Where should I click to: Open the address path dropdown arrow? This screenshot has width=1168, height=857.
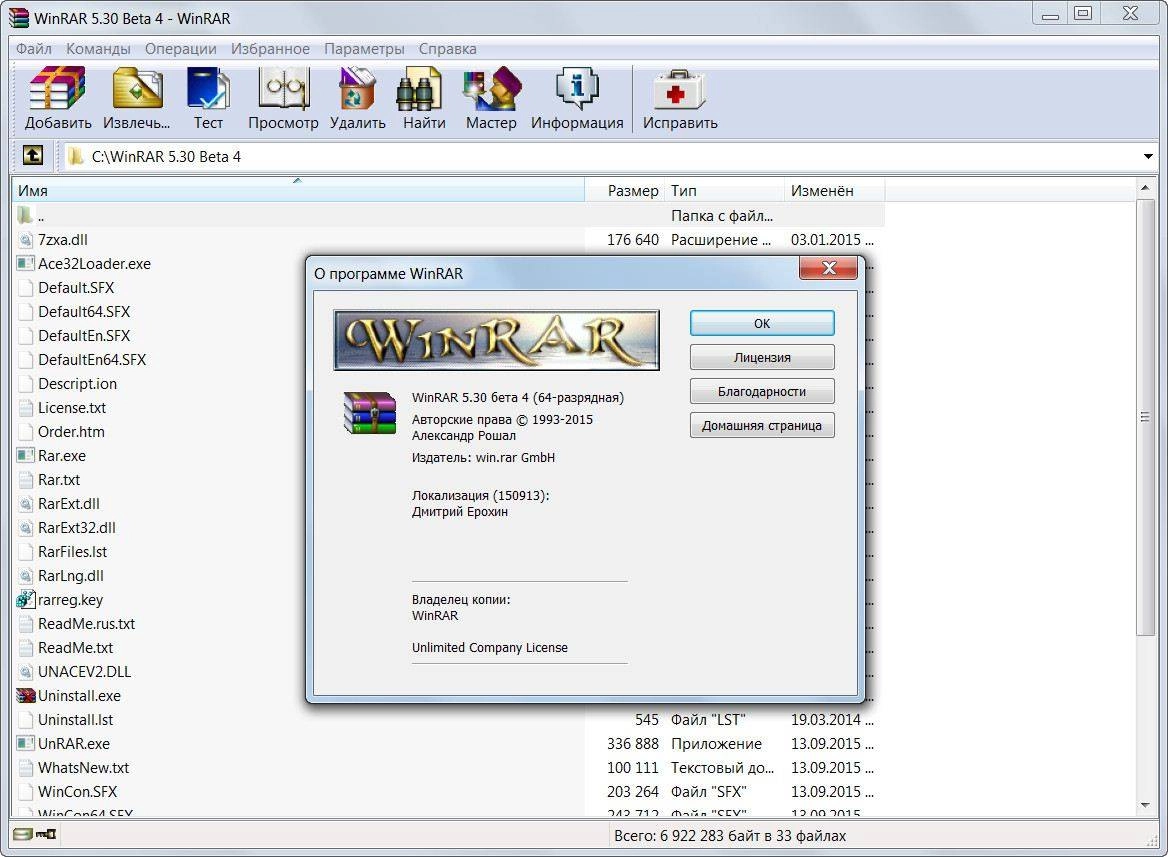[x=1148, y=156]
